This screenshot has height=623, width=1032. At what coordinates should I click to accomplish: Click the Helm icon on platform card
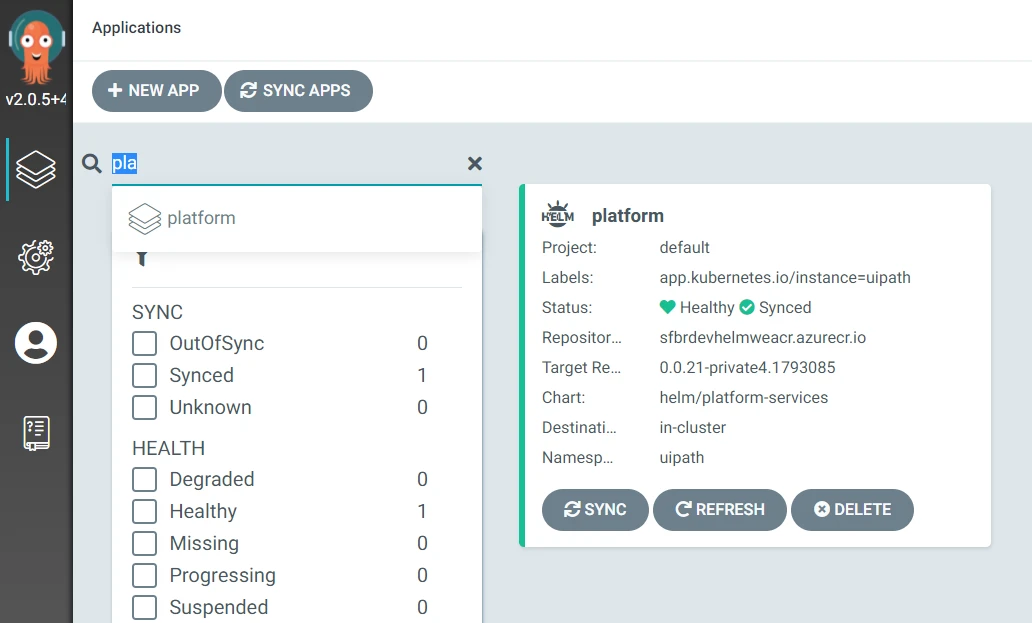click(557, 214)
